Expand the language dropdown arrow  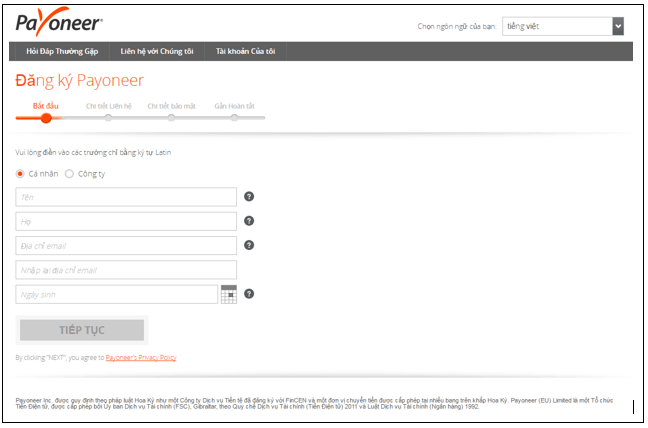tap(618, 26)
